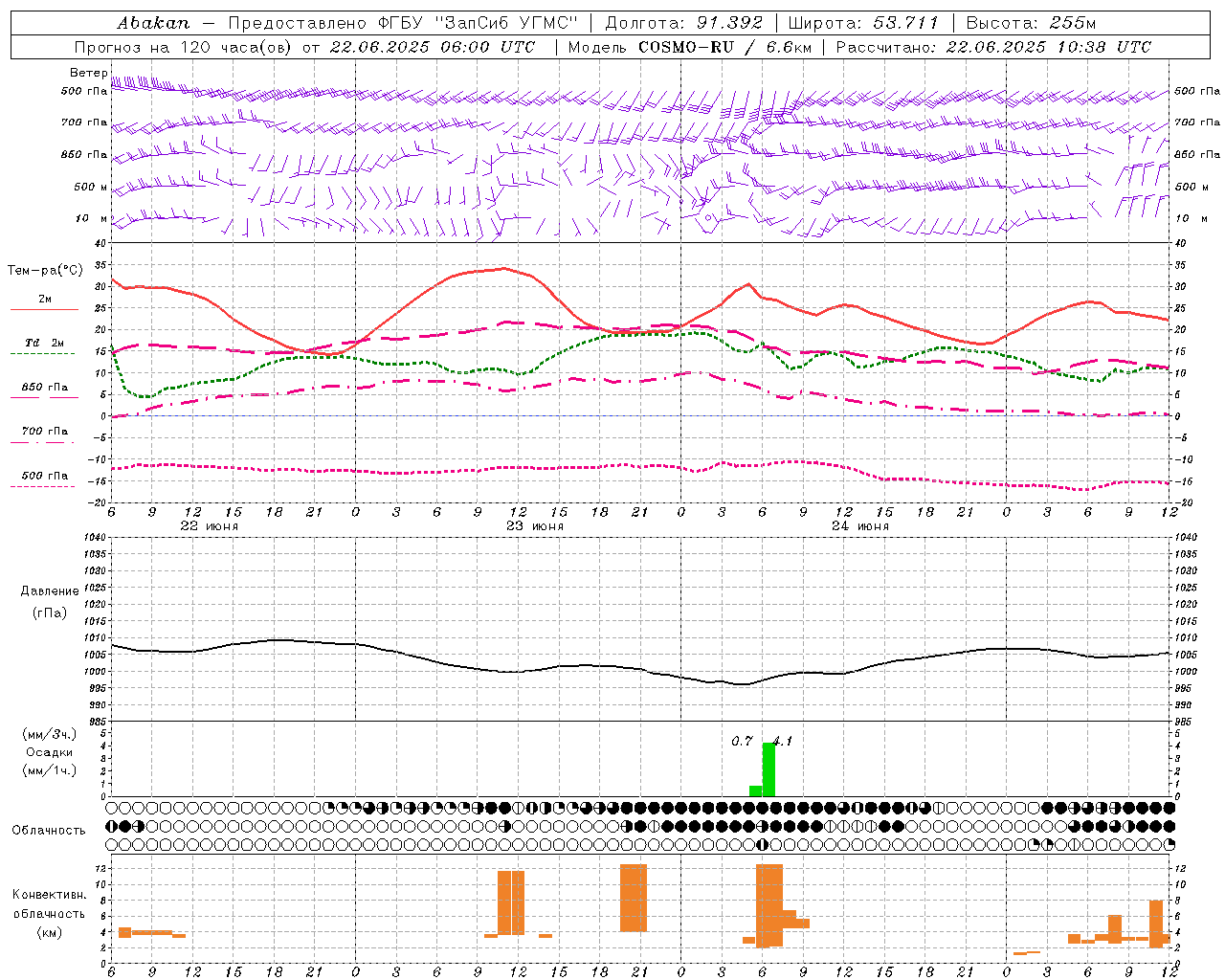Click the 'Облачность' cloud cover label
The height and width of the screenshot is (980, 1225).
tap(49, 831)
